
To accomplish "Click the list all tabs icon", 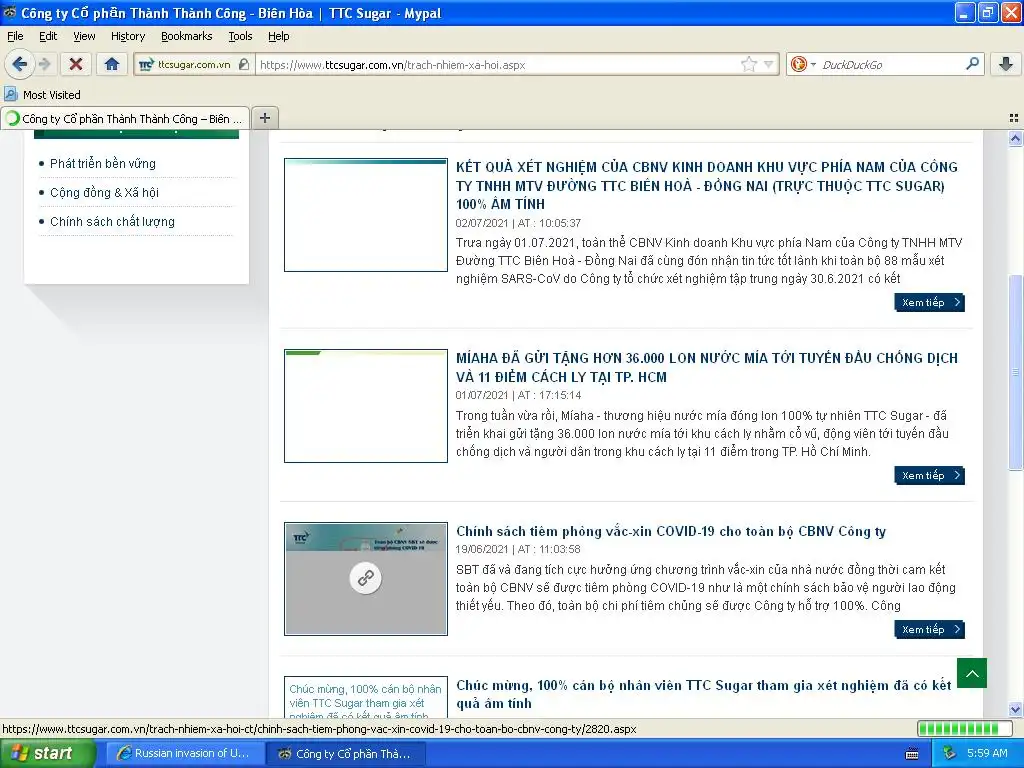I will click(x=1014, y=118).
